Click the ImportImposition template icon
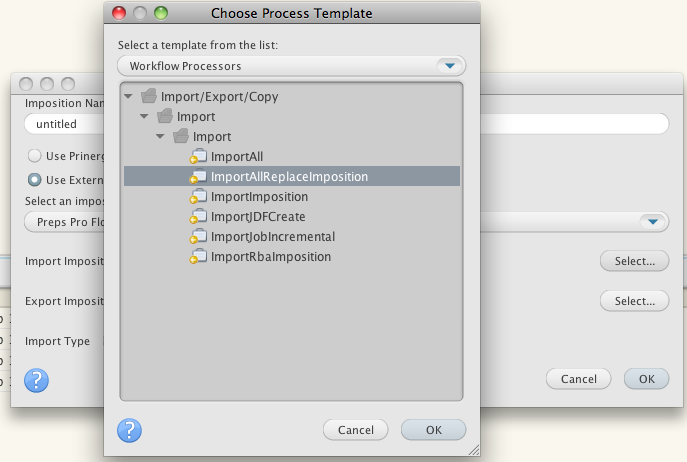 click(x=198, y=196)
